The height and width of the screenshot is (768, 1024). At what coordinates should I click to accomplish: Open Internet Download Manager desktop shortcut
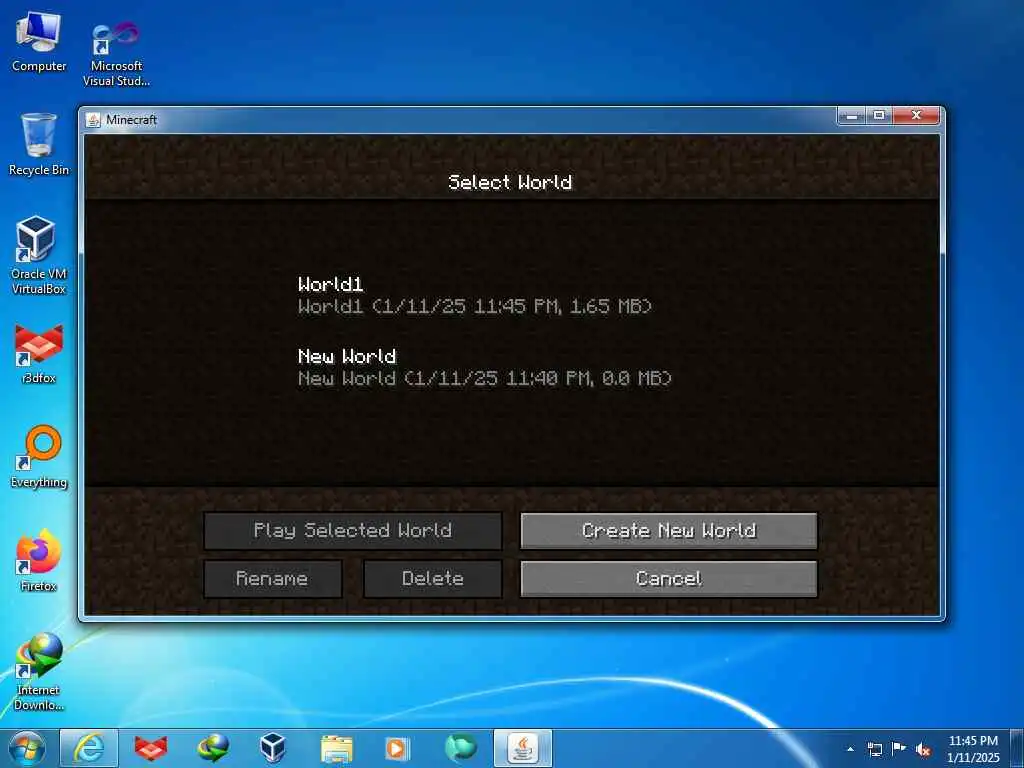click(39, 671)
